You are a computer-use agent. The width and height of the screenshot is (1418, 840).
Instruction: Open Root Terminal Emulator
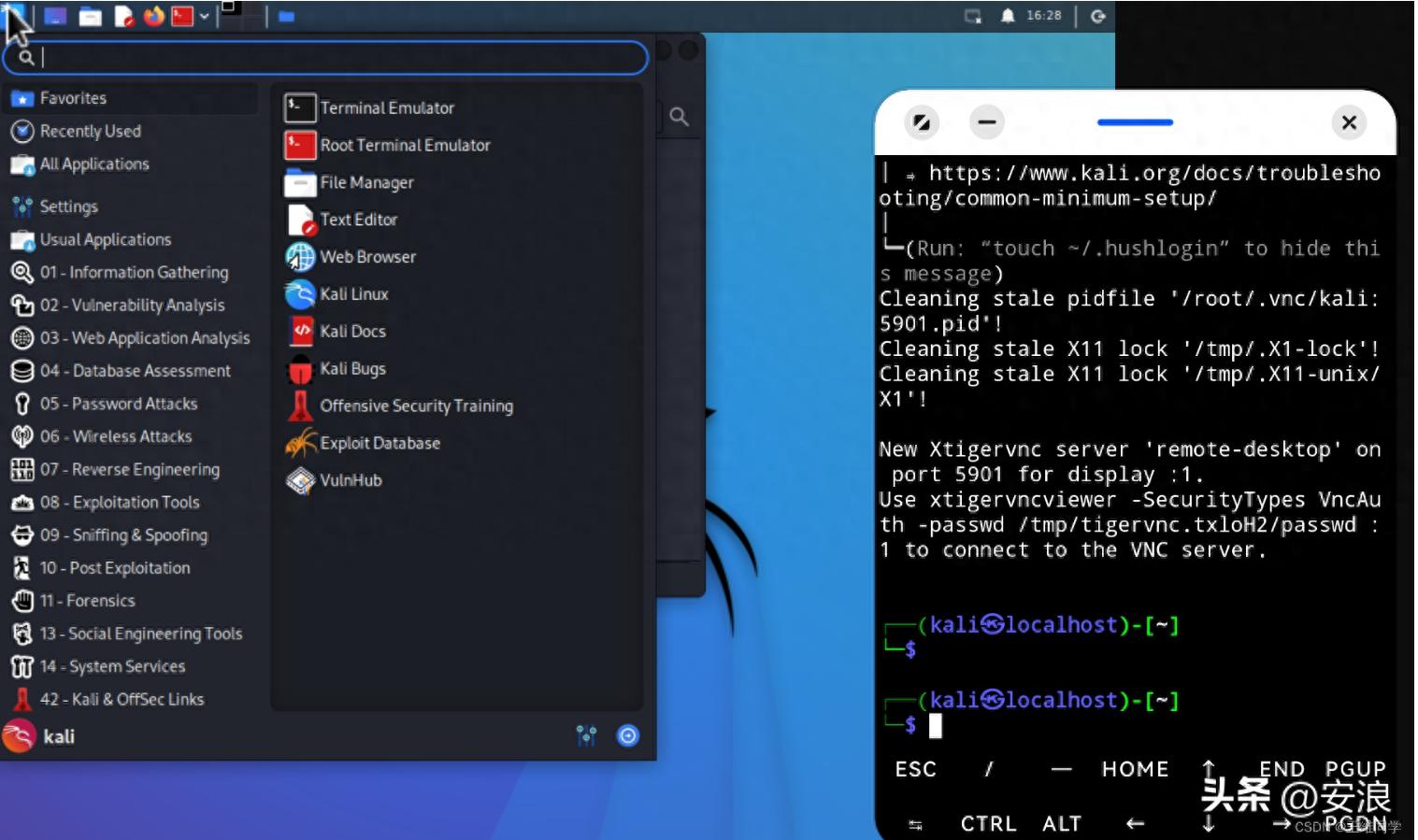[x=404, y=146]
